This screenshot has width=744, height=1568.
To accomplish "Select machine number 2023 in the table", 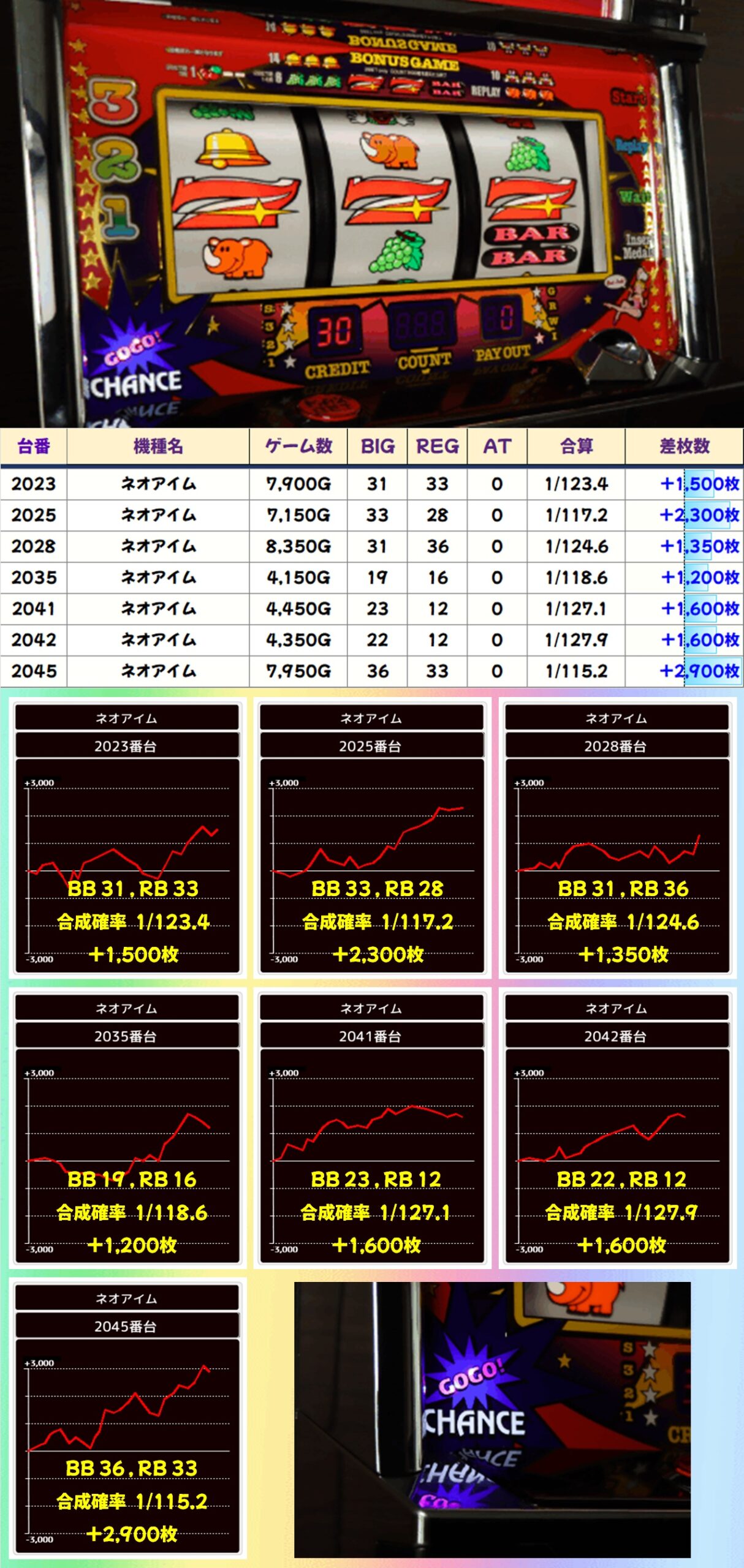I will click(x=34, y=484).
